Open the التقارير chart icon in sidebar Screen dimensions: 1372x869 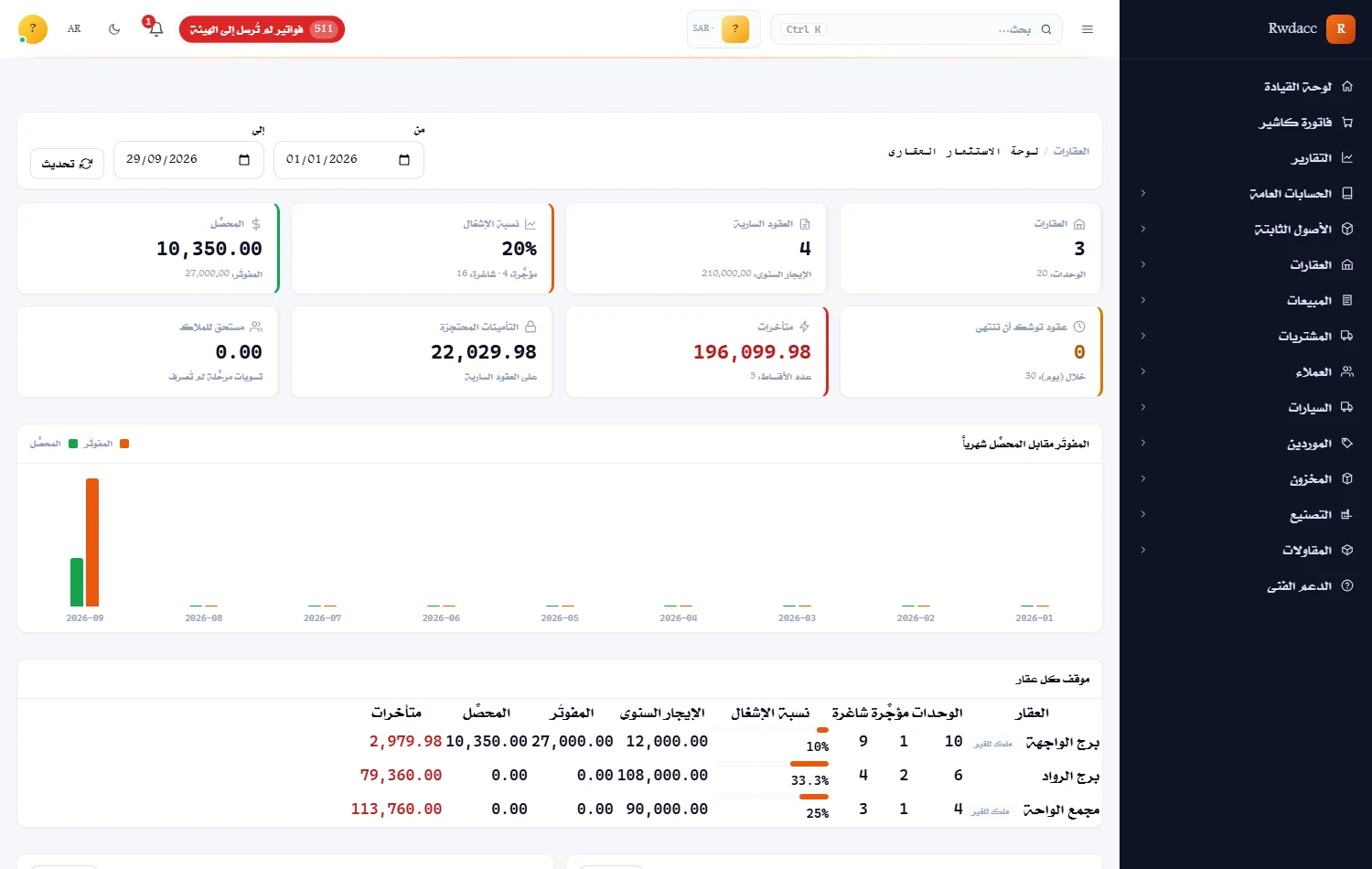(1346, 158)
